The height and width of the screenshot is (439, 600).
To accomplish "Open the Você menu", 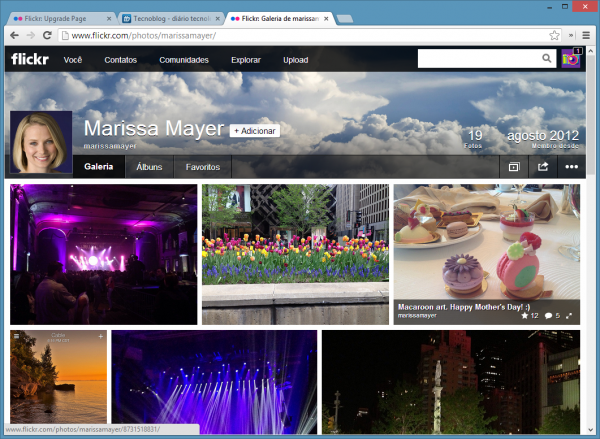I will (73, 60).
